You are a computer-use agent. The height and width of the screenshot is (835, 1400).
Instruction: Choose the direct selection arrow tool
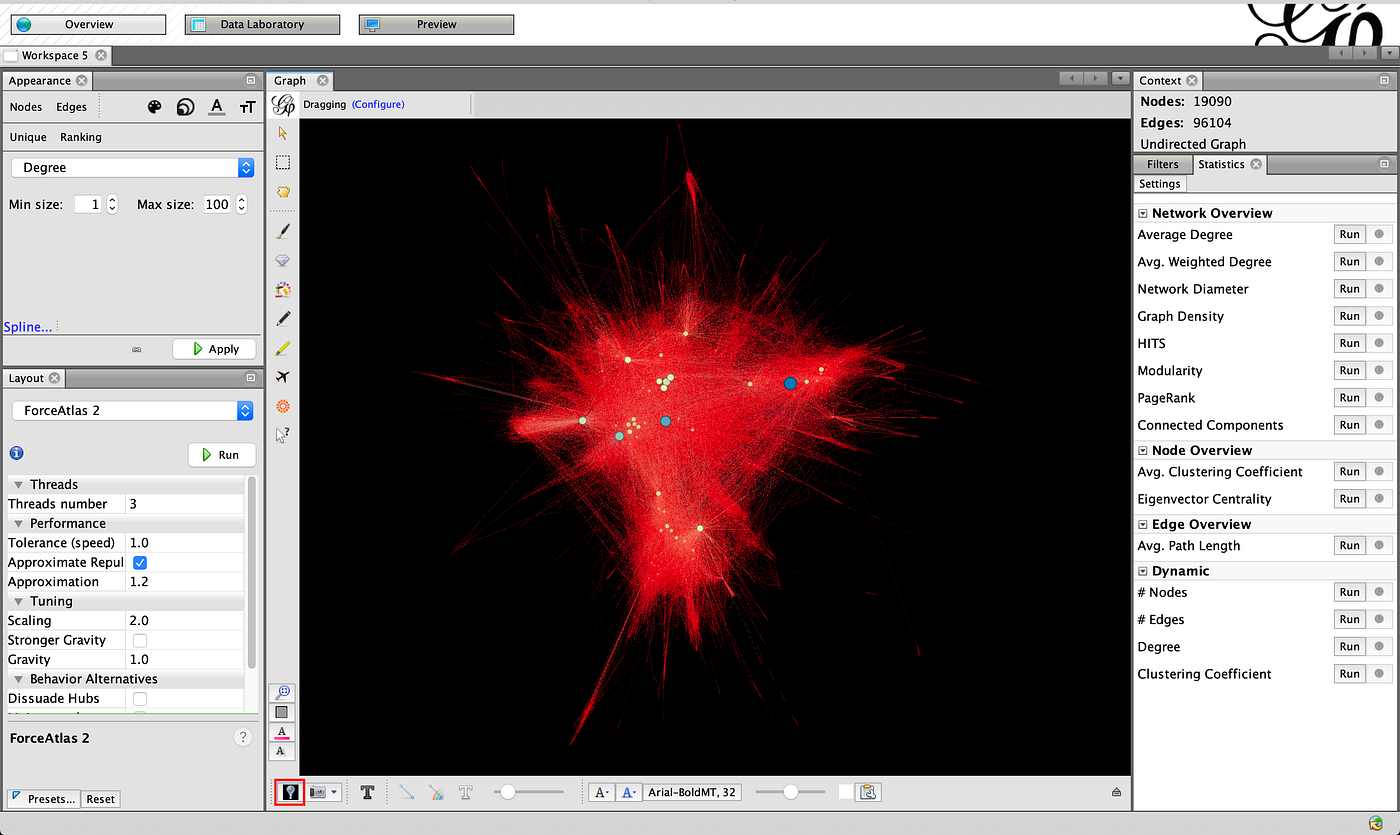pyautogui.click(x=283, y=132)
